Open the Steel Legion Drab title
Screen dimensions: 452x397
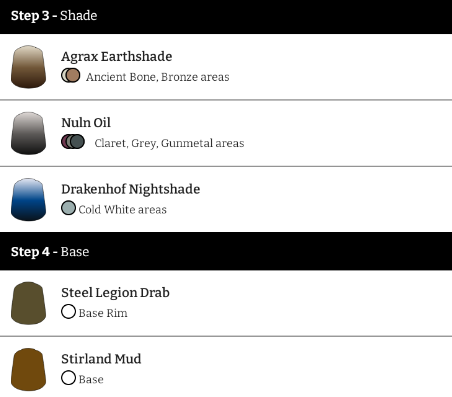(115, 293)
